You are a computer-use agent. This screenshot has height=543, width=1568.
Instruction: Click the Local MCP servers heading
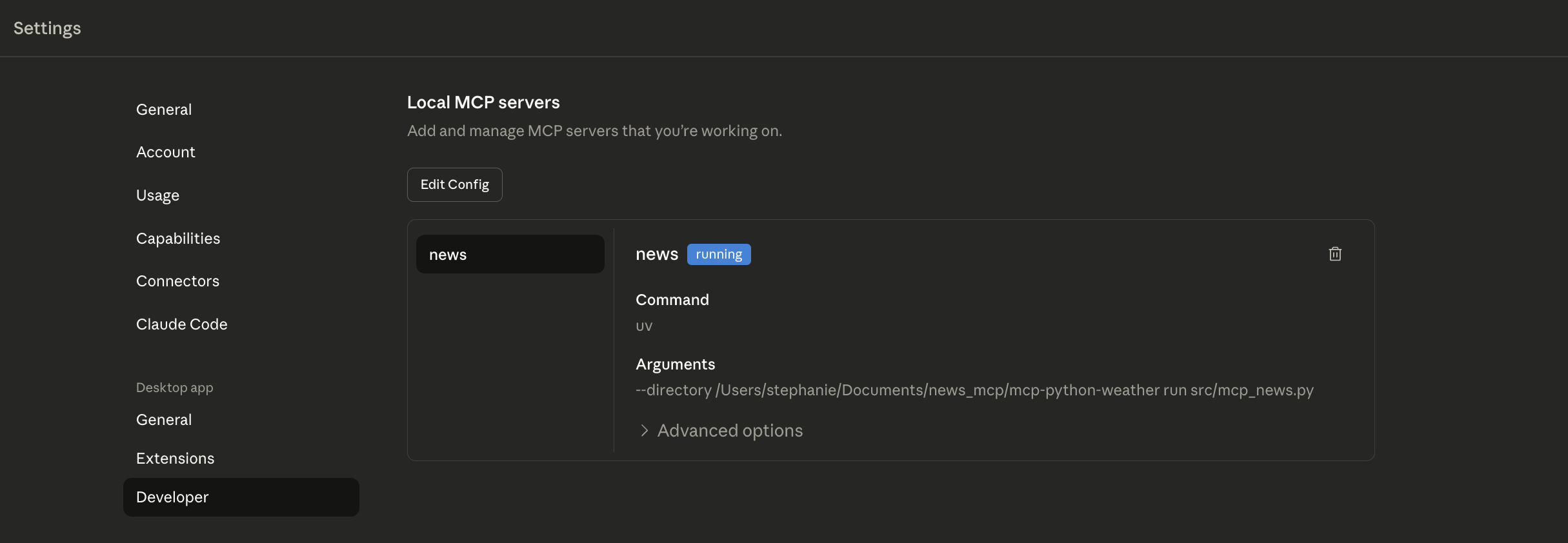[x=483, y=103]
